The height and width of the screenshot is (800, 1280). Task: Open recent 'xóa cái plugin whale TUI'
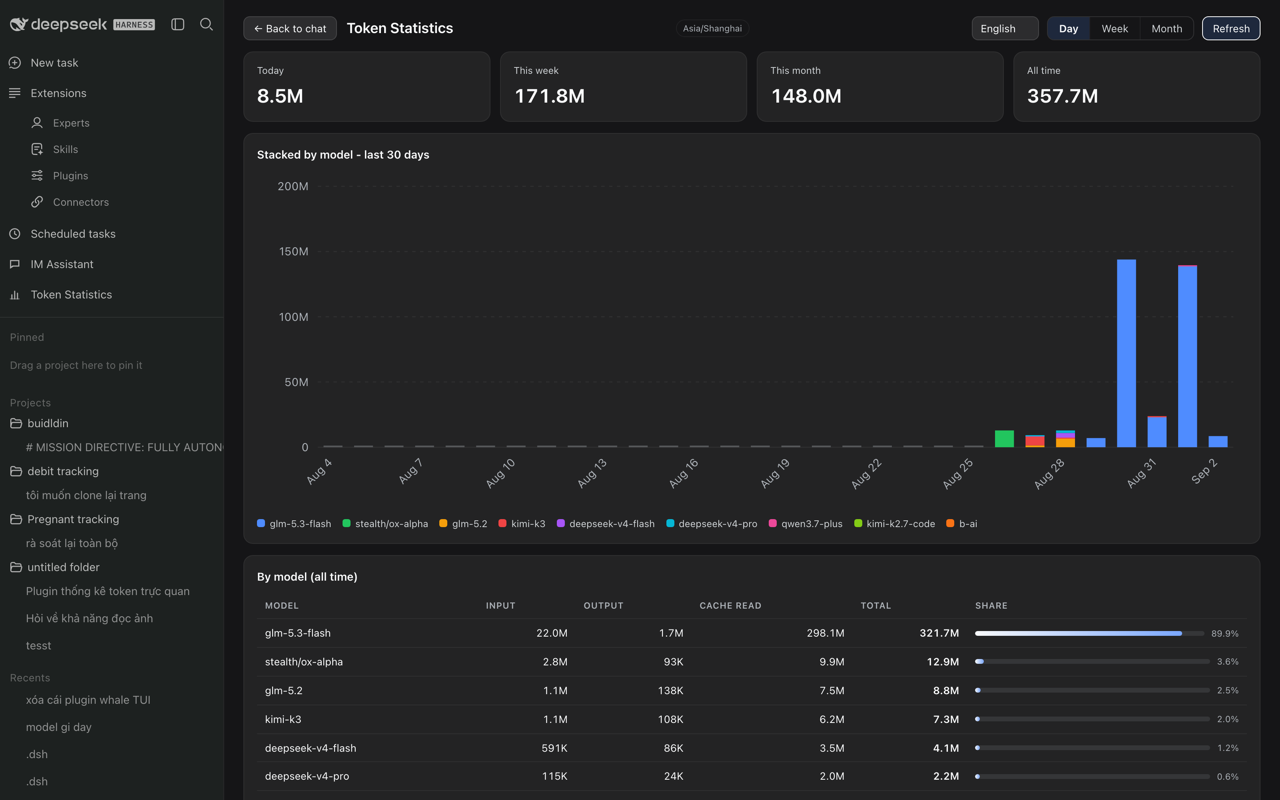tap(88, 700)
